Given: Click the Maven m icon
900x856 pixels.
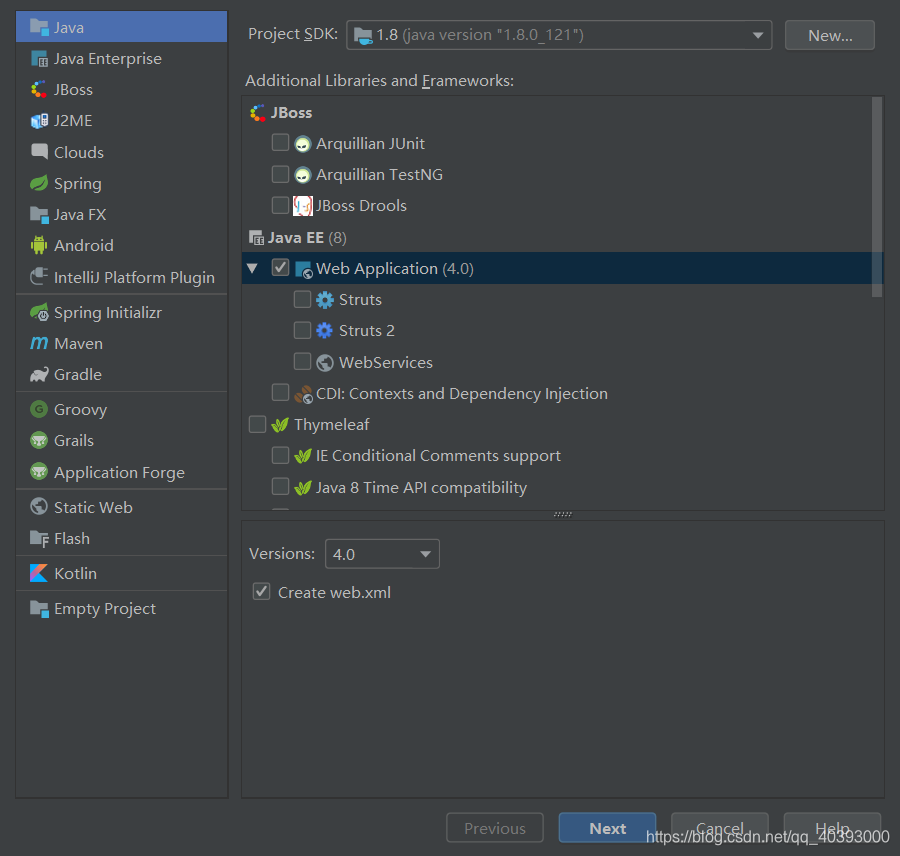Looking at the screenshot, I should click(x=39, y=343).
